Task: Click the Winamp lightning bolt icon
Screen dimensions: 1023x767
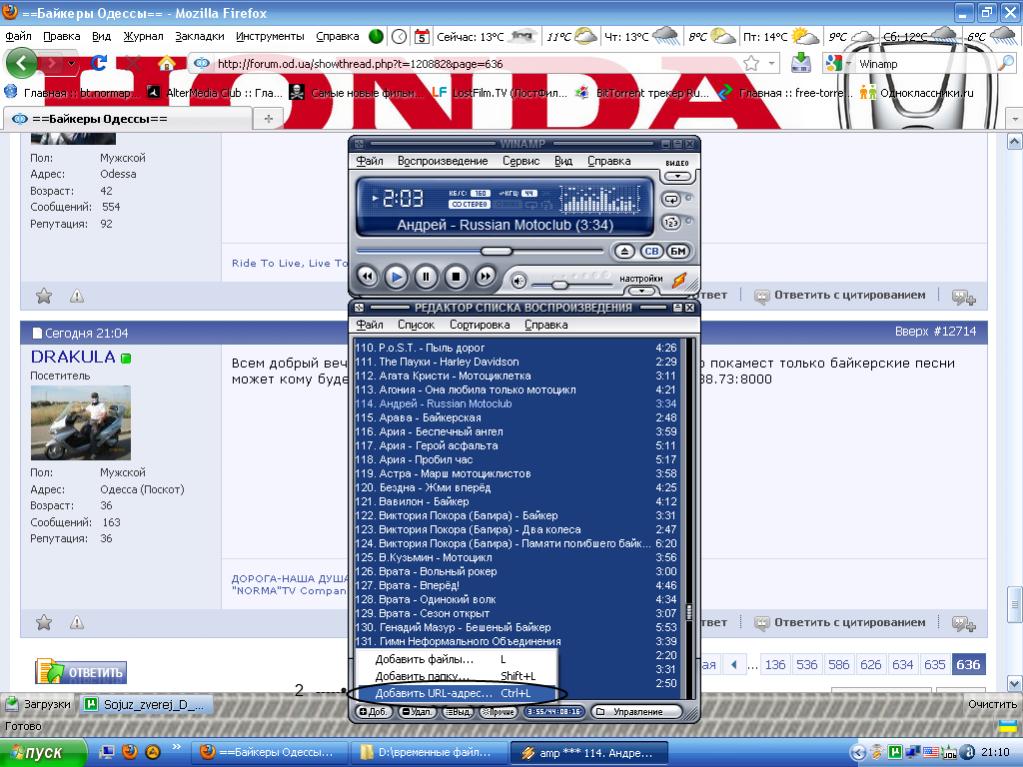Action: tap(679, 280)
